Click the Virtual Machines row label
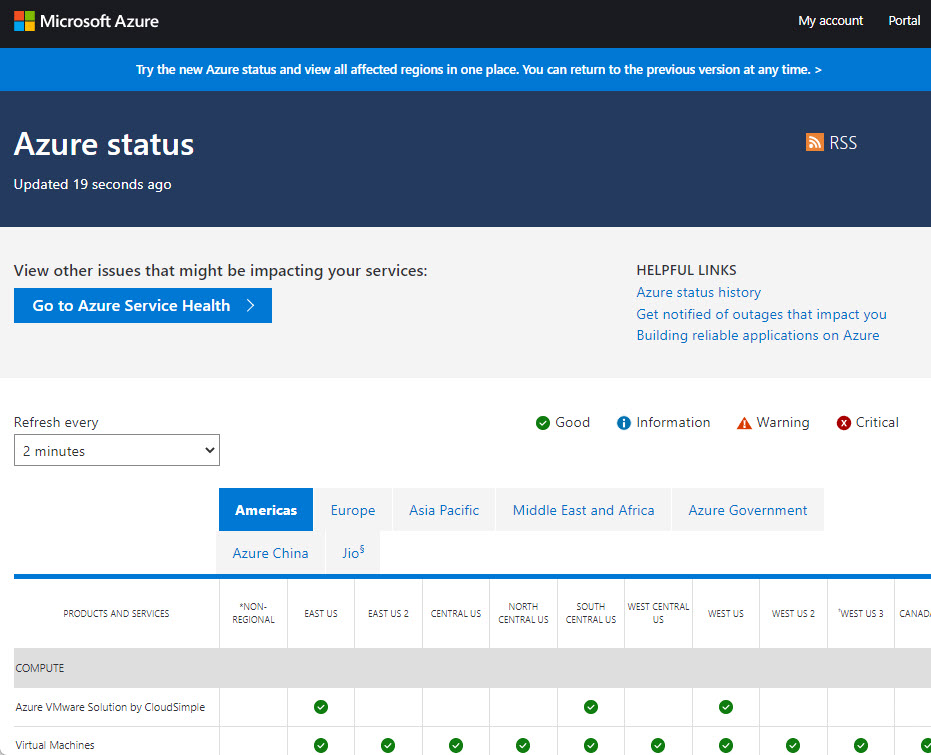This screenshot has height=755, width=931. [55, 745]
